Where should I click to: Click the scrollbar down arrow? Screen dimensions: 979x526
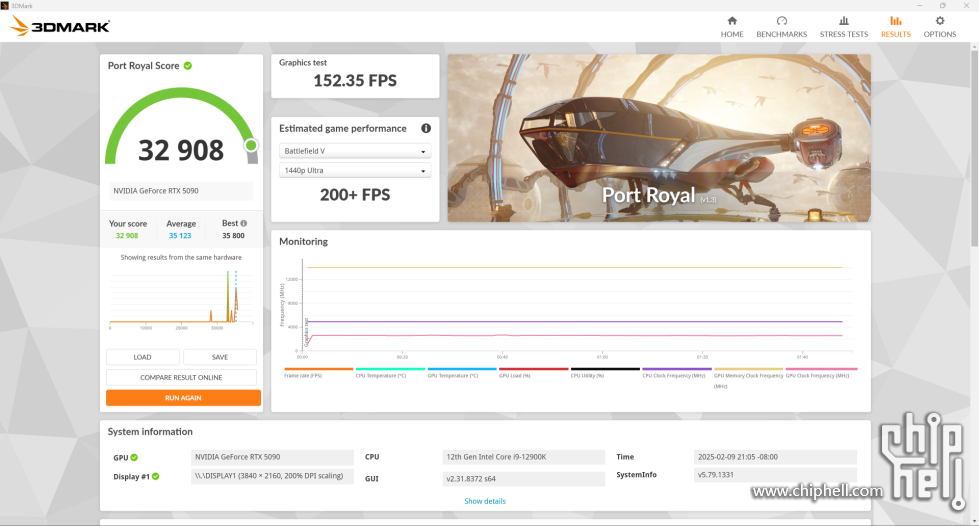click(x=974, y=520)
